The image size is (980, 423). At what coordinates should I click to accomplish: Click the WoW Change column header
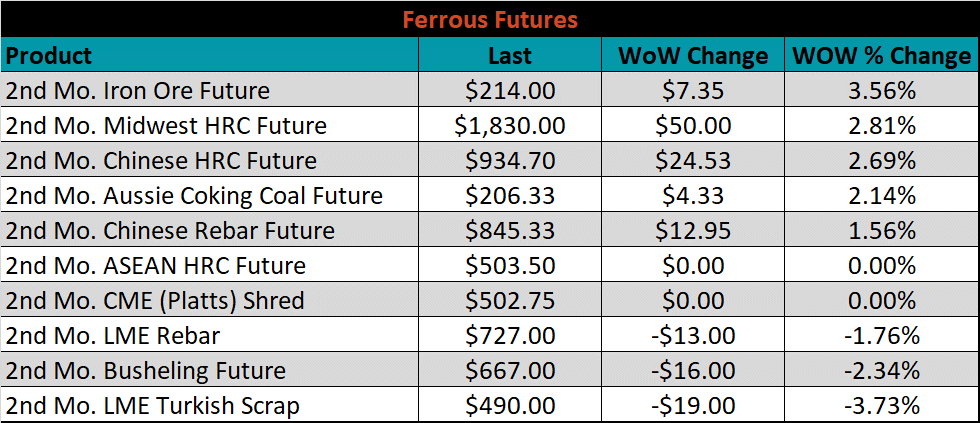point(692,54)
